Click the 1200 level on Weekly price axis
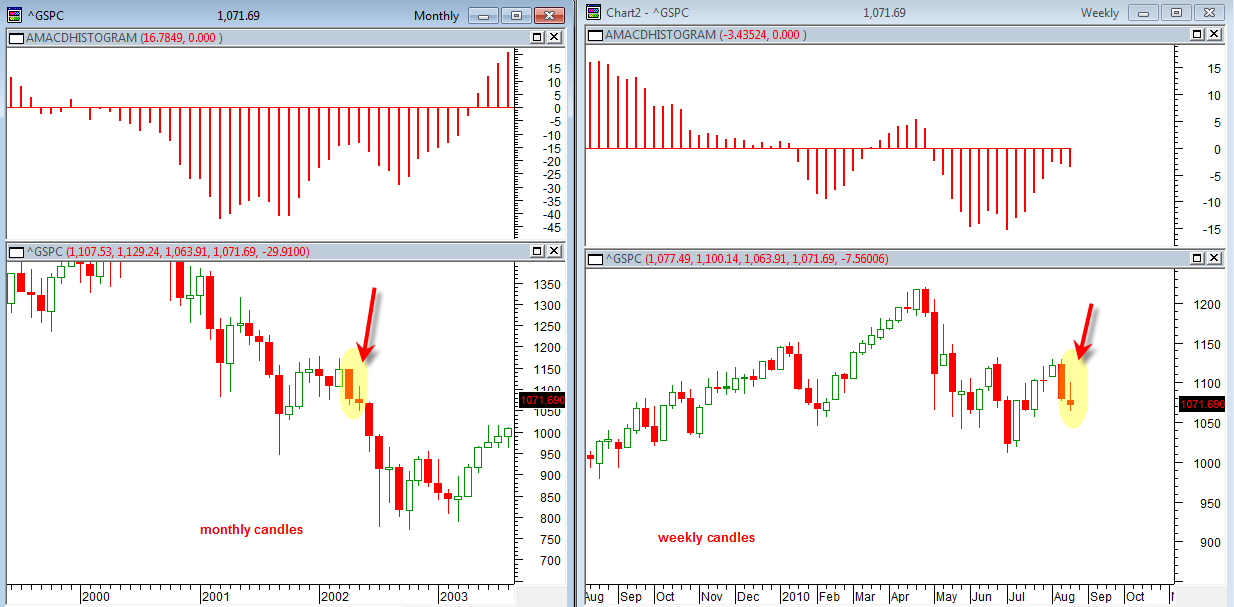Screen dimensions: 1234x607 pos(1205,304)
